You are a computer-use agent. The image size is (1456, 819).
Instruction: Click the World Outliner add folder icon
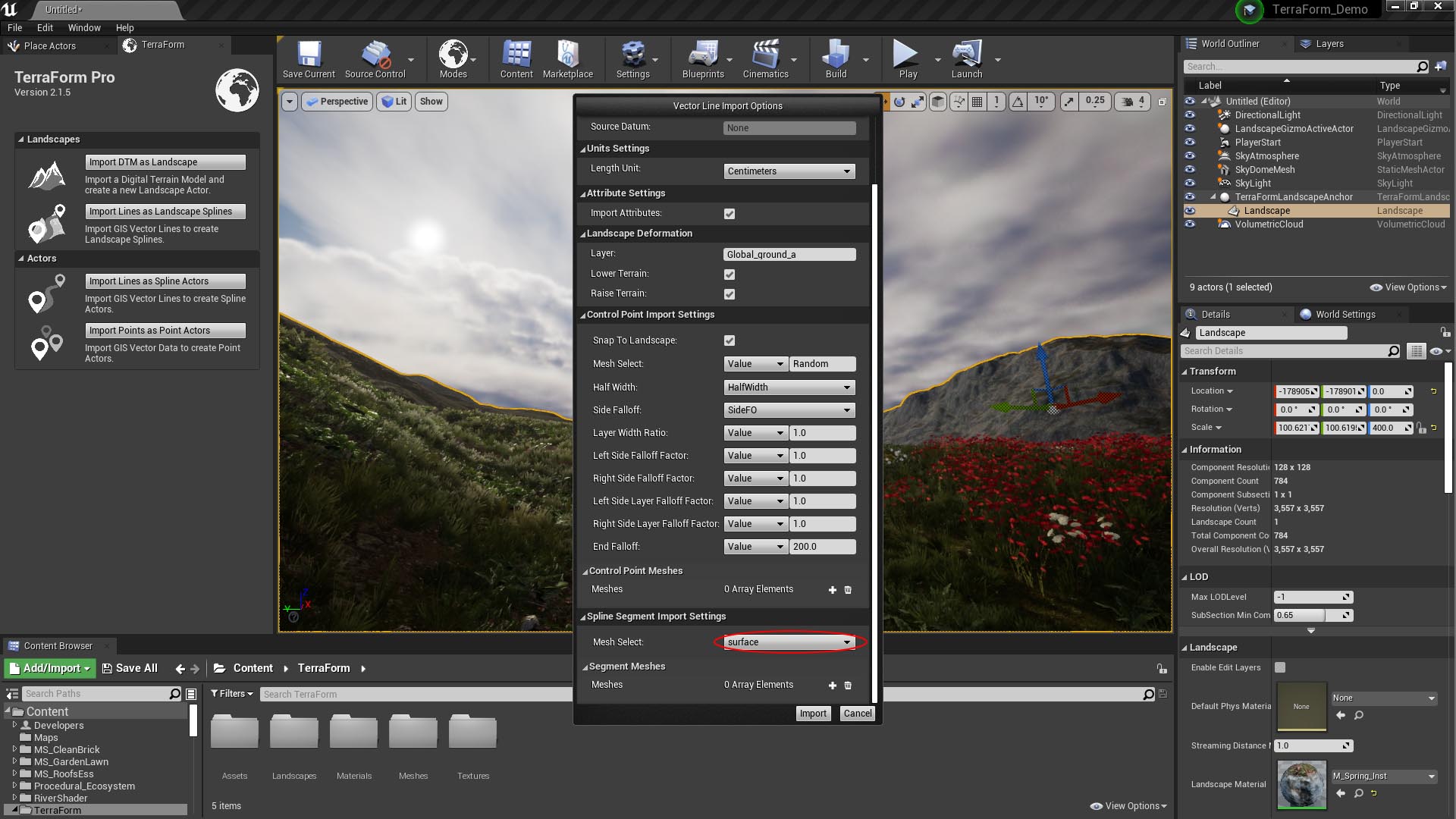(x=1441, y=67)
